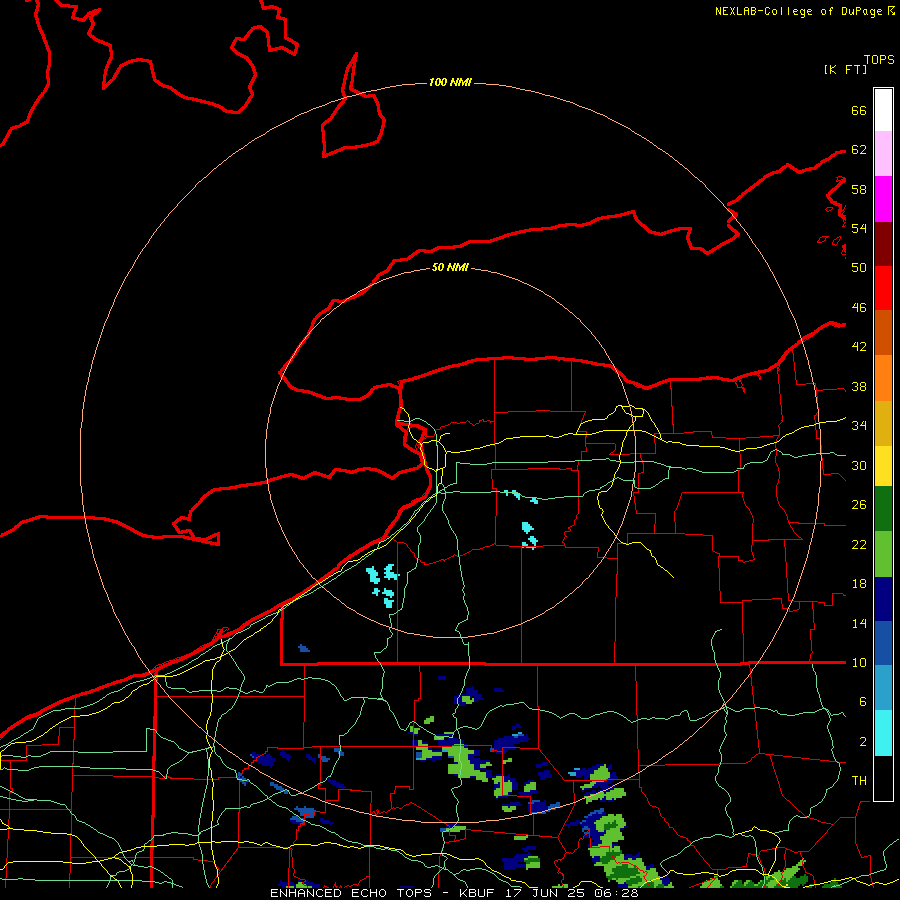Image resolution: width=900 pixels, height=900 pixels.
Task: Click the magenta legend swatch
Action: (x=883, y=199)
